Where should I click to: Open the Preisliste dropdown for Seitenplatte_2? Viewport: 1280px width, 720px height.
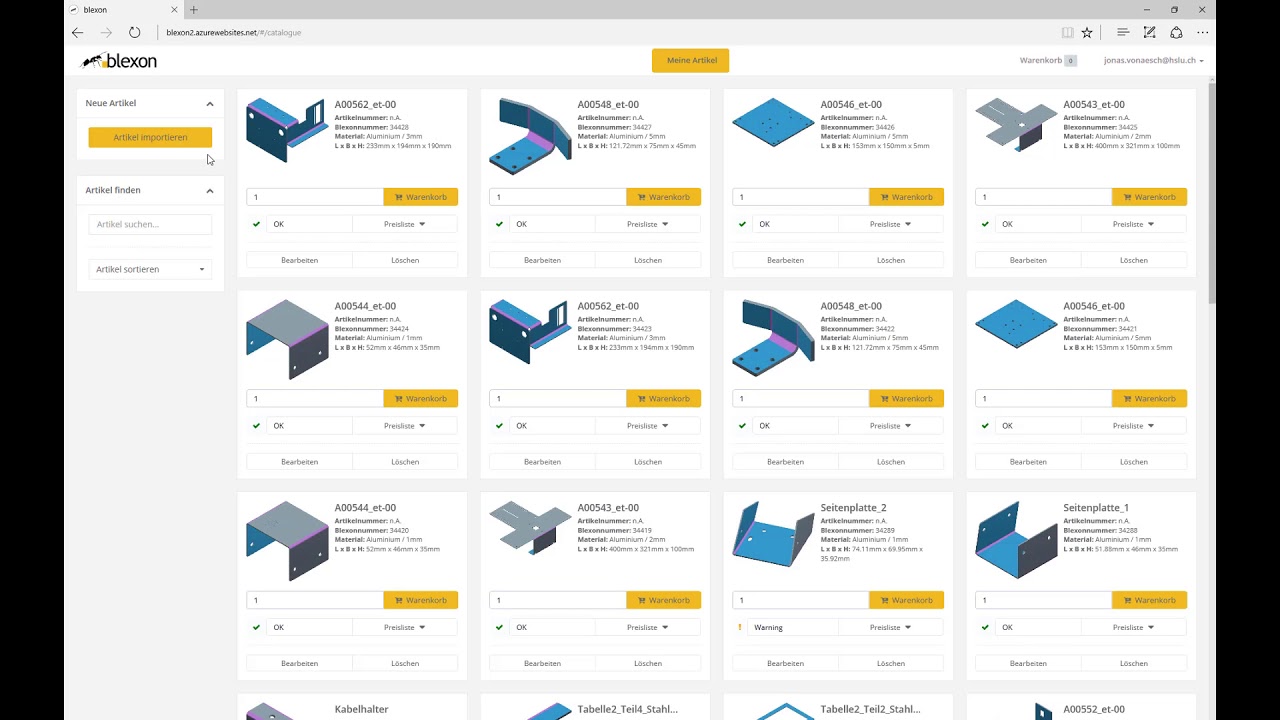(891, 628)
